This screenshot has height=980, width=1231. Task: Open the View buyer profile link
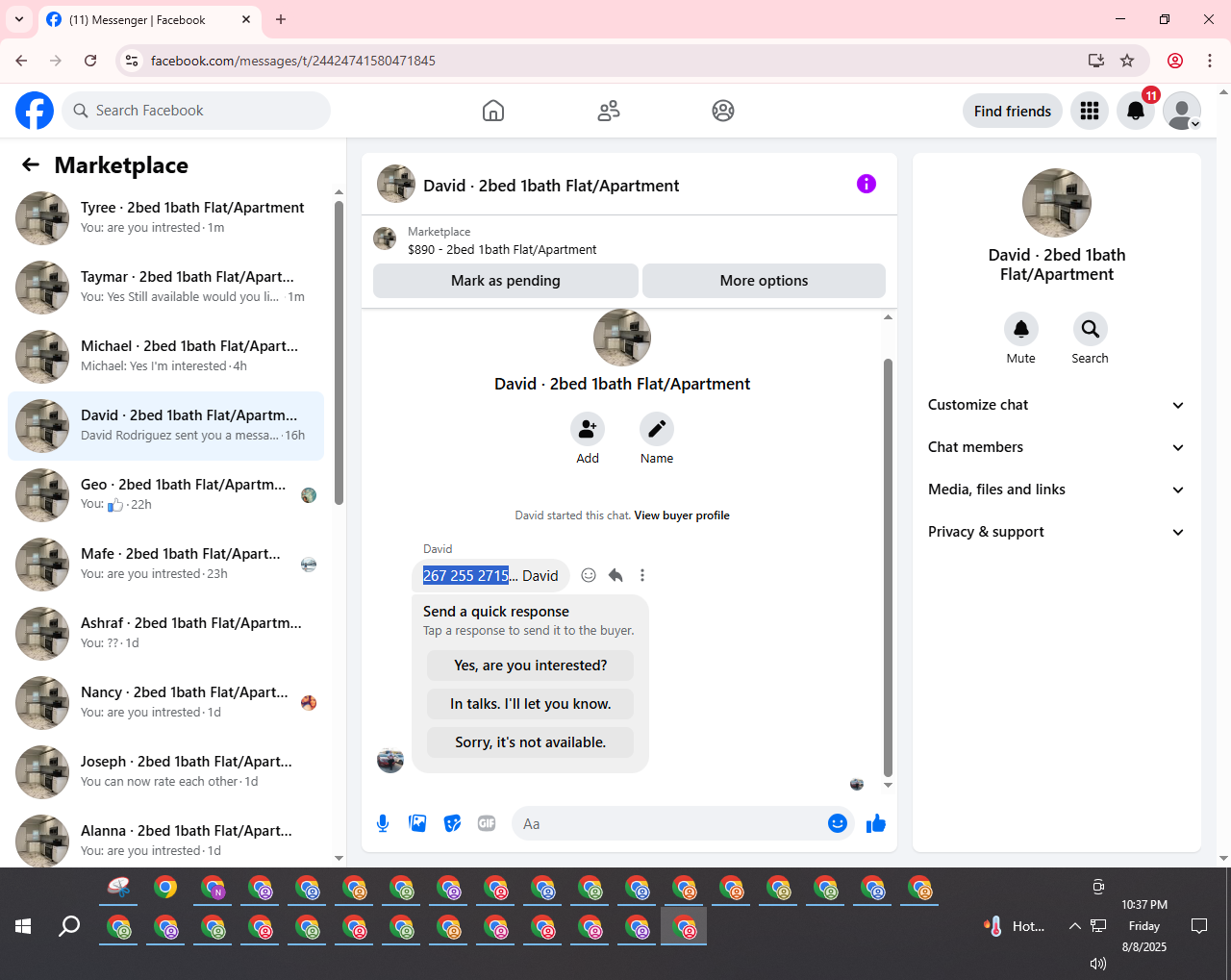click(682, 515)
